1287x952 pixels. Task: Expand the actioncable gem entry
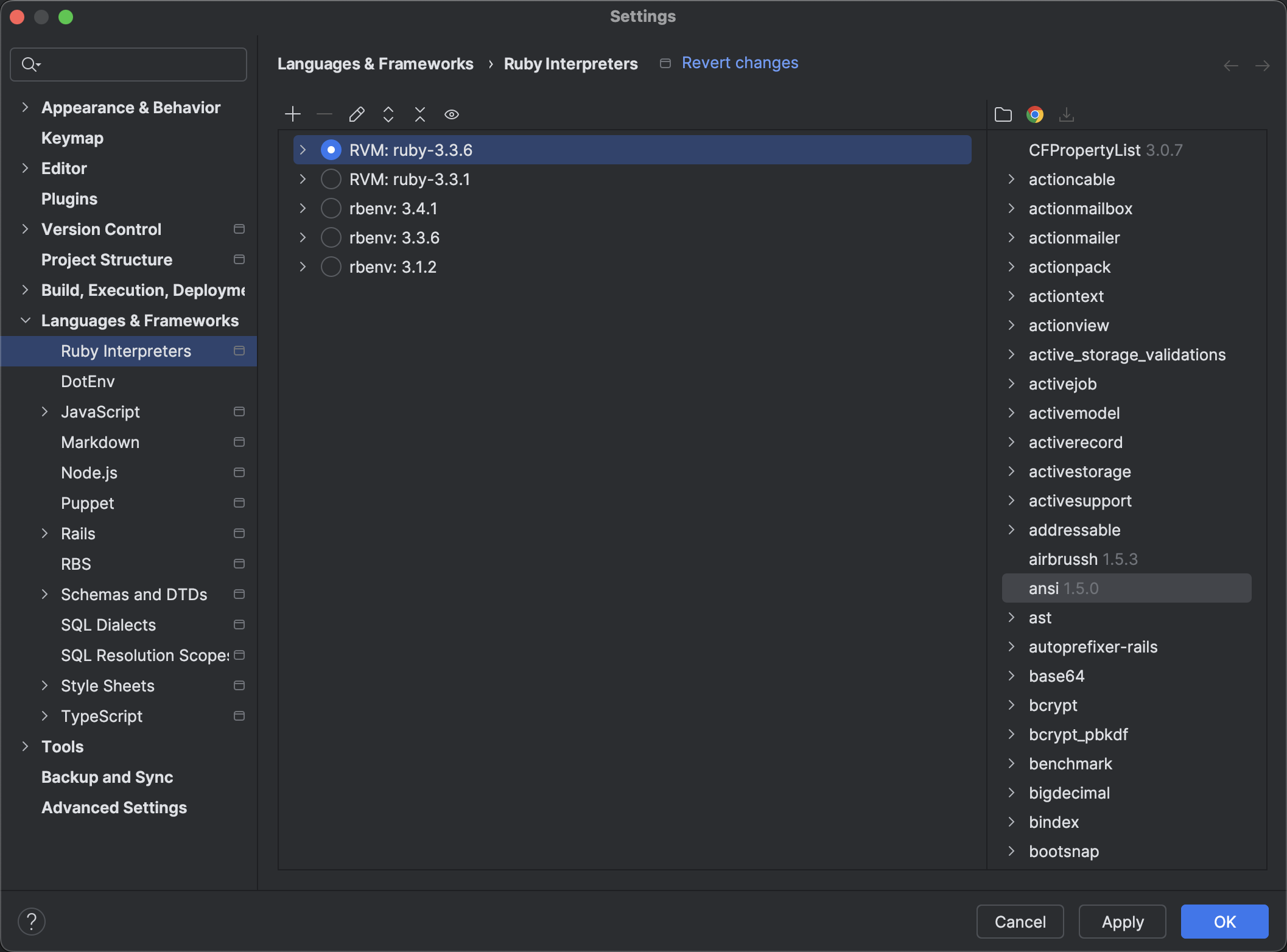1011,179
